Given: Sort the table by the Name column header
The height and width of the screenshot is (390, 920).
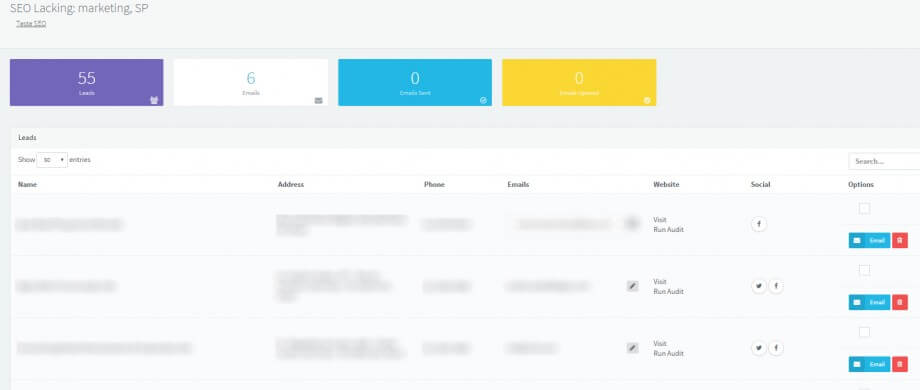Looking at the screenshot, I should (27, 184).
